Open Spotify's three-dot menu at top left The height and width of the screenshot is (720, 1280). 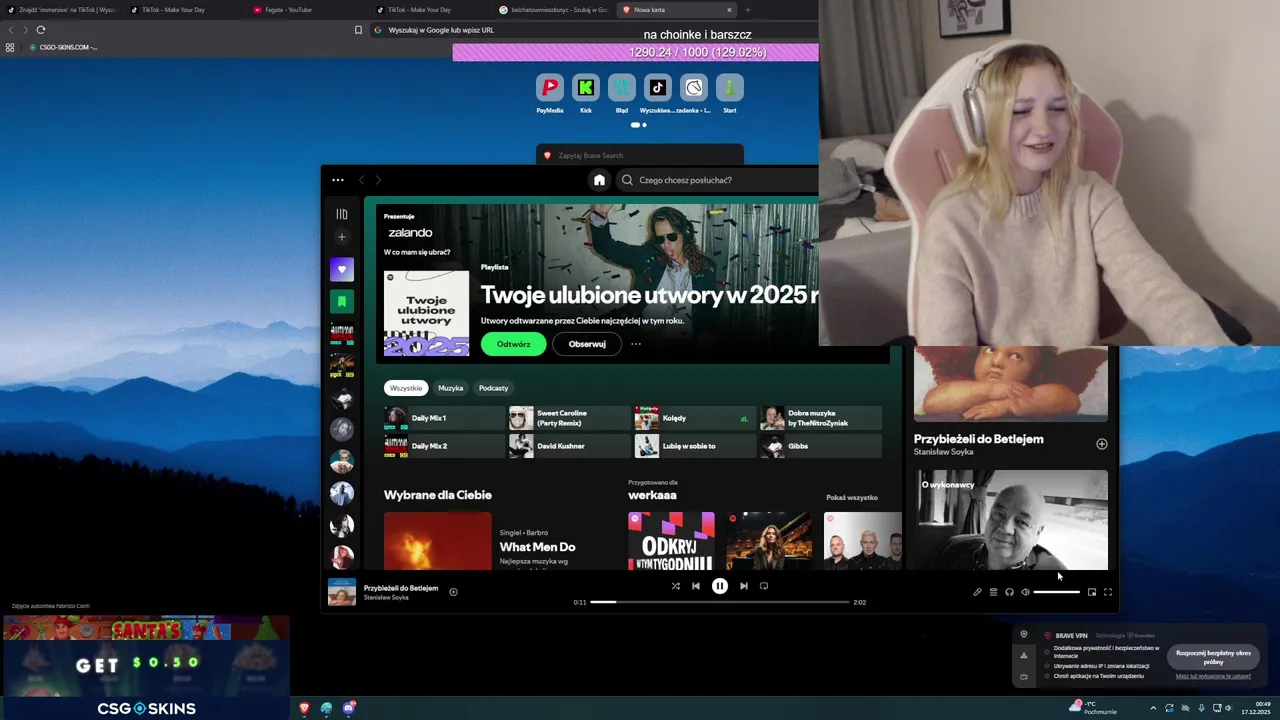(x=338, y=180)
